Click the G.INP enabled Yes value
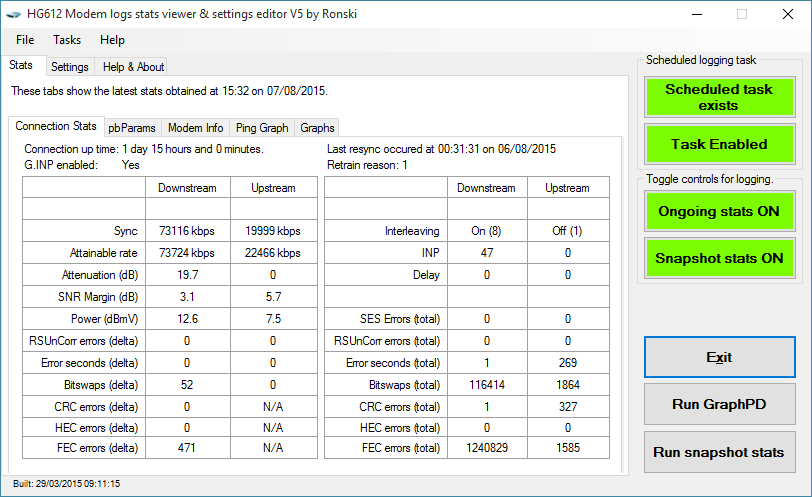The image size is (812, 497). pos(130,165)
